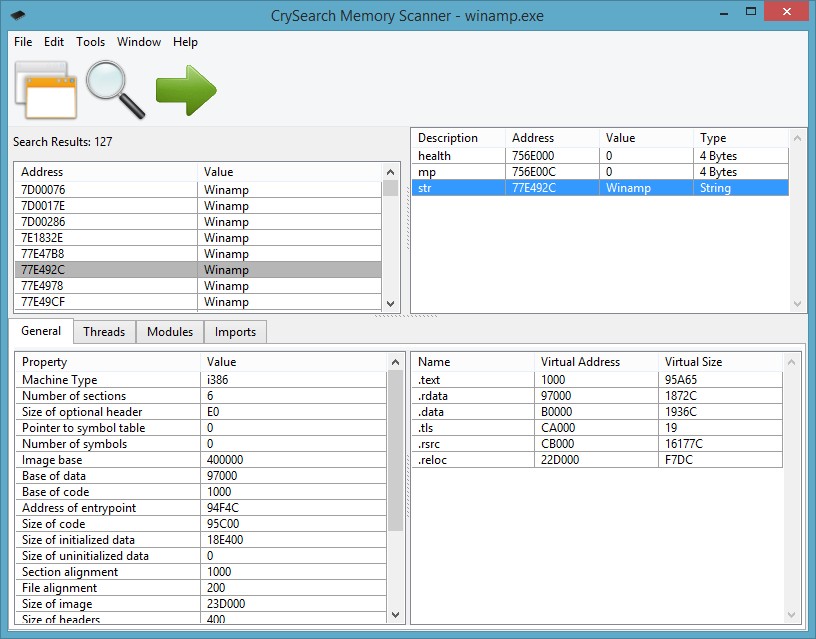
Task: Click the open process window icon
Action: click(x=45, y=90)
